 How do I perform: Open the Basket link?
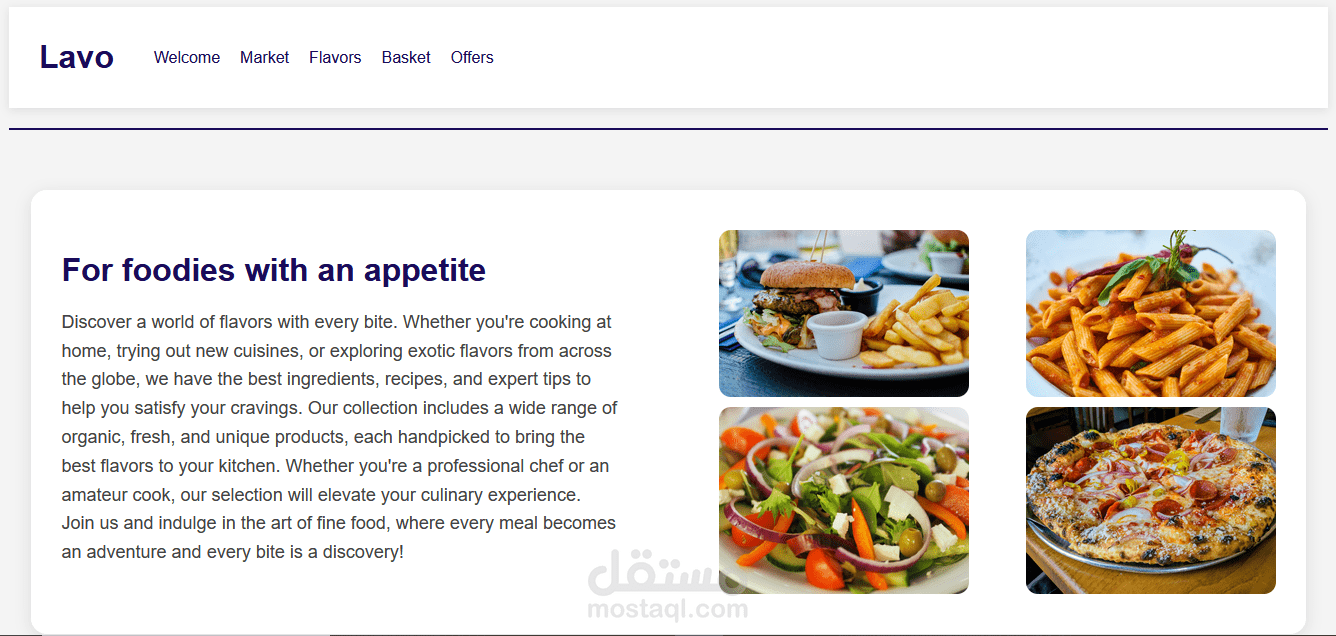click(x=406, y=58)
